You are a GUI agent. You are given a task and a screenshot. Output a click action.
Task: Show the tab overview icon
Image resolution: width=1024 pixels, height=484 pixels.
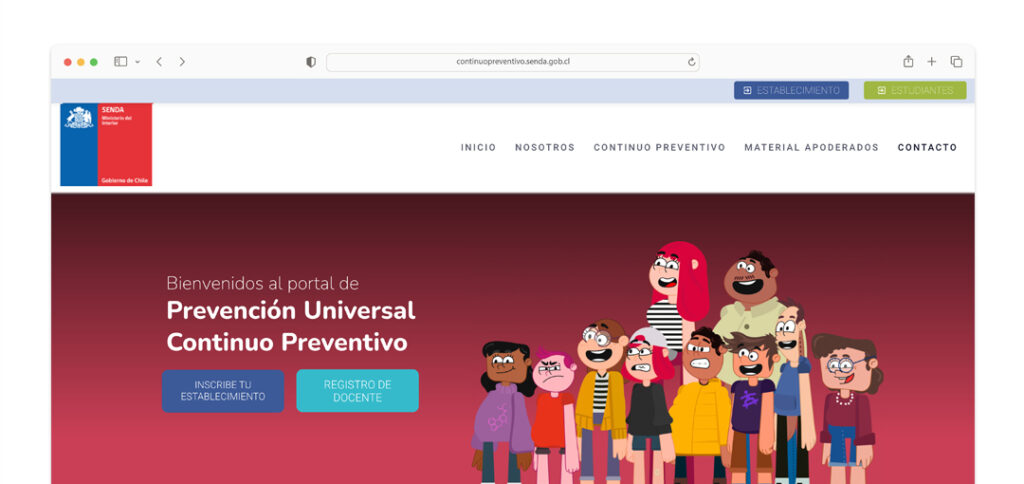(956, 61)
